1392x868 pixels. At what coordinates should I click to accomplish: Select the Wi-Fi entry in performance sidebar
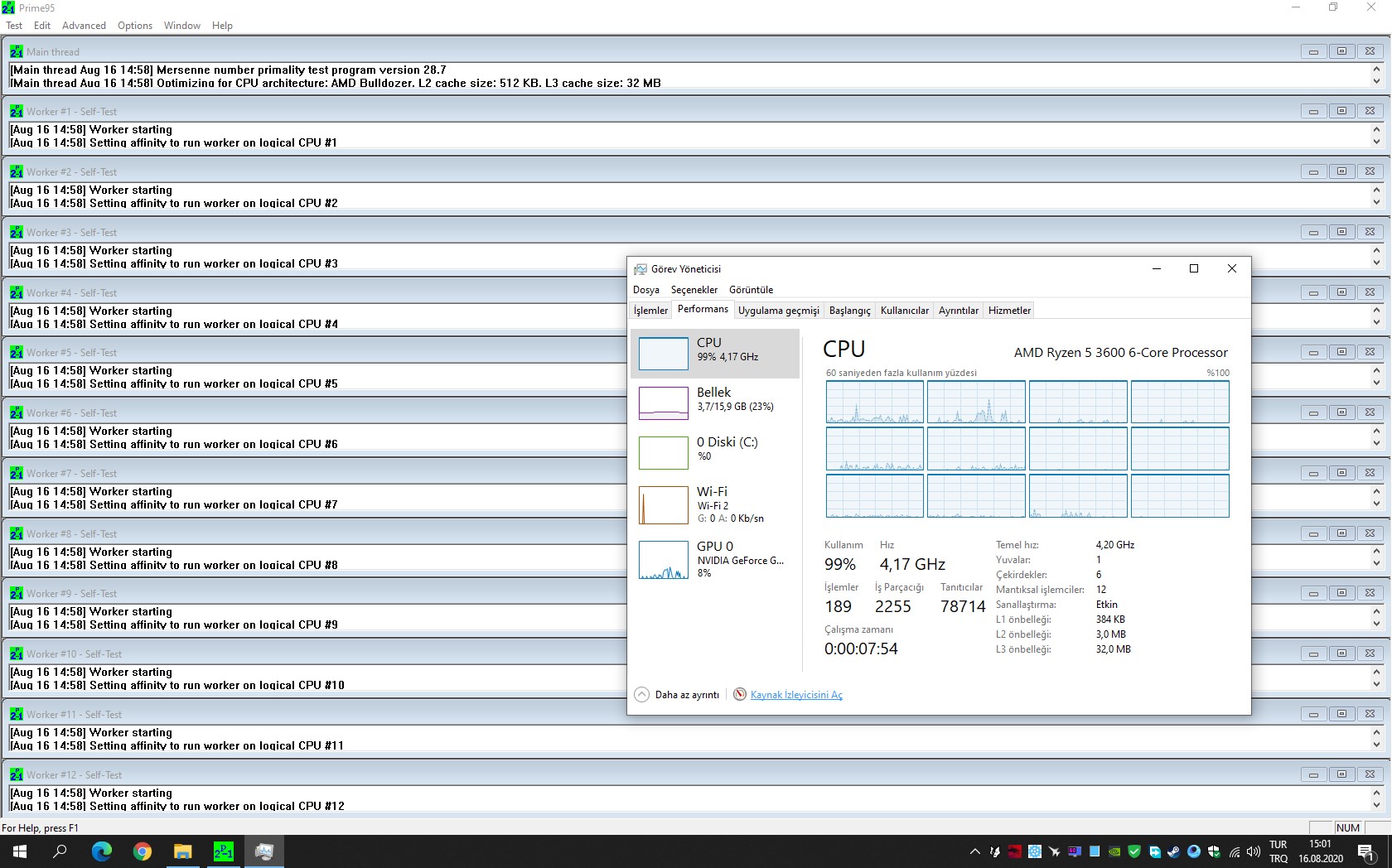tap(715, 504)
